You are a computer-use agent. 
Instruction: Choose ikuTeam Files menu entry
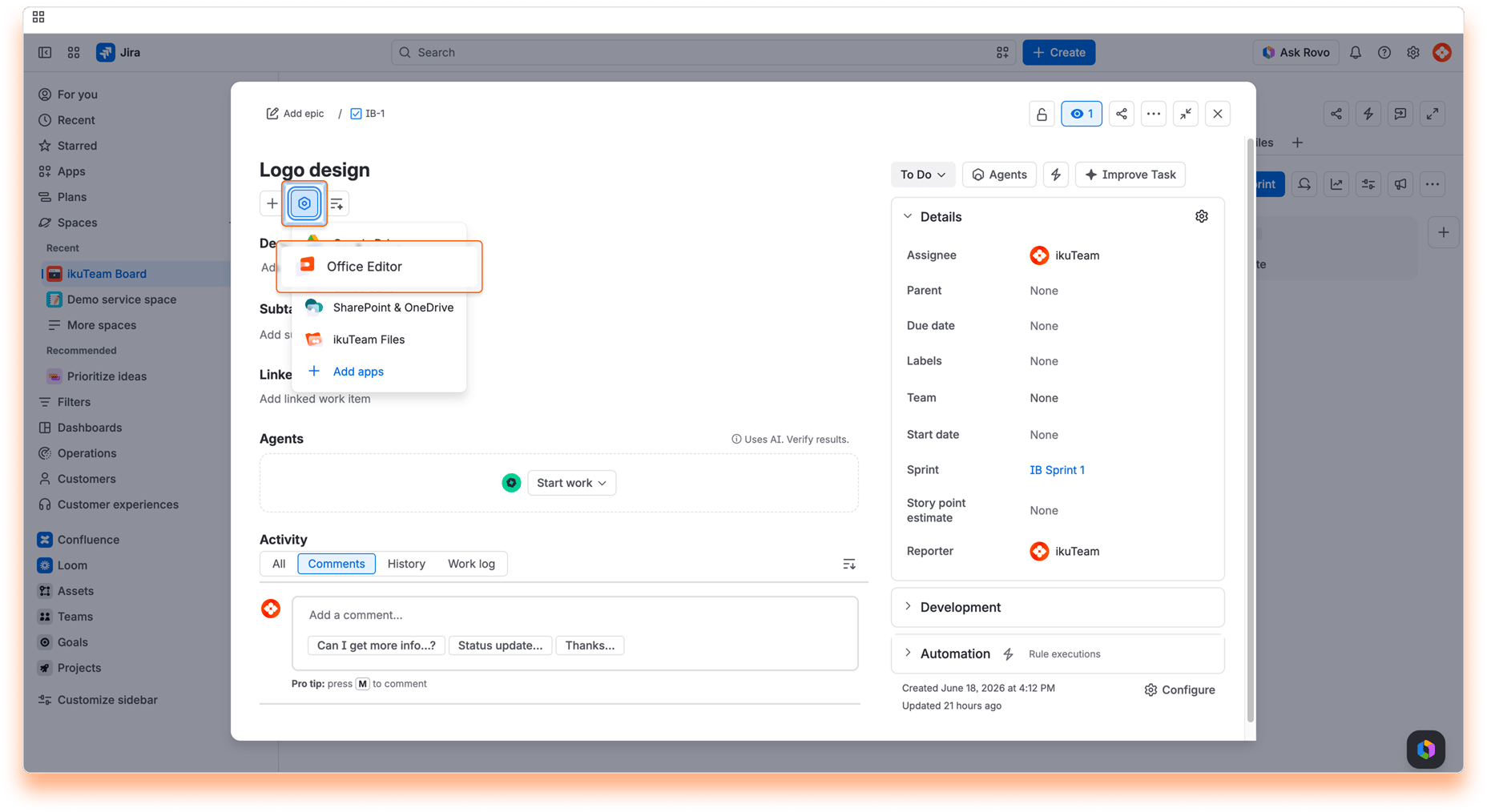tap(379, 340)
